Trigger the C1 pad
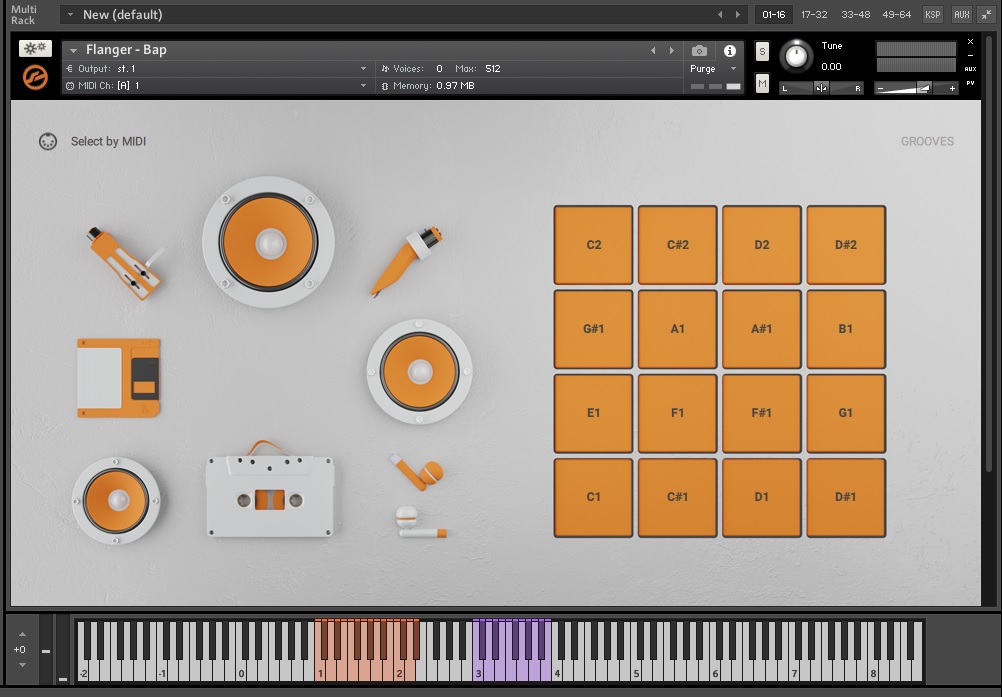This screenshot has width=1002, height=697. (x=593, y=497)
